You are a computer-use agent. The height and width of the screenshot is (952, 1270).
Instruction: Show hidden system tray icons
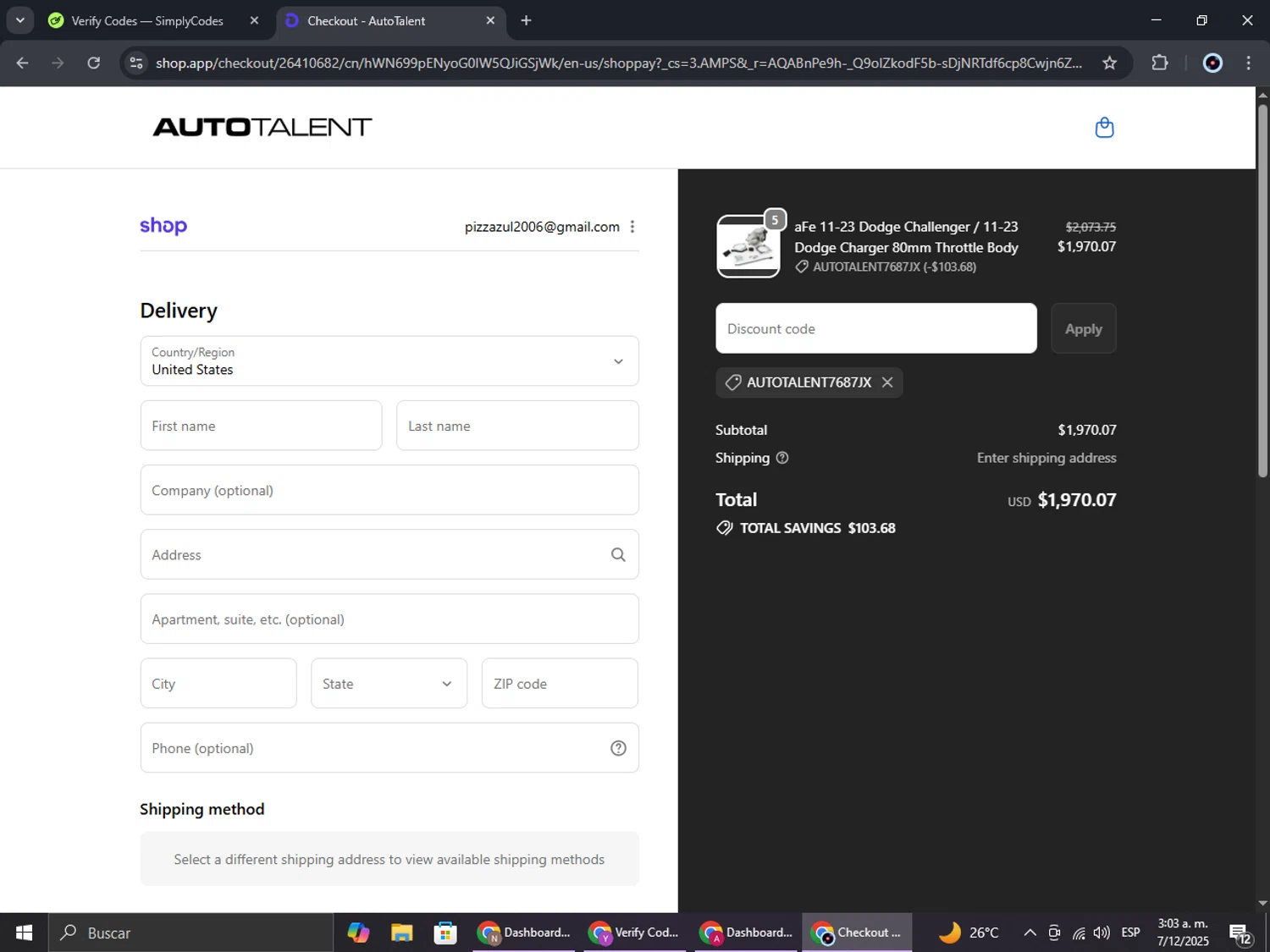1030,933
